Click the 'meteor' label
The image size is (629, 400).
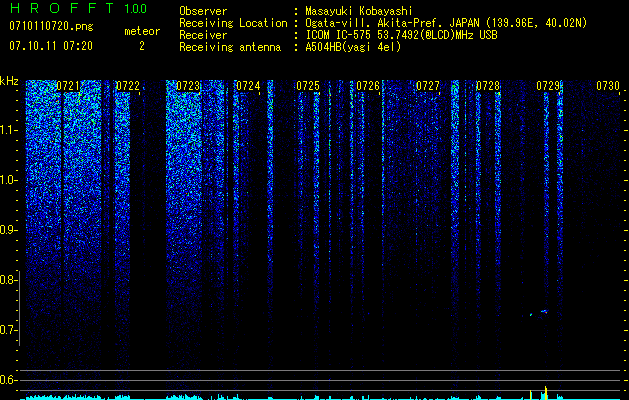(x=142, y=31)
